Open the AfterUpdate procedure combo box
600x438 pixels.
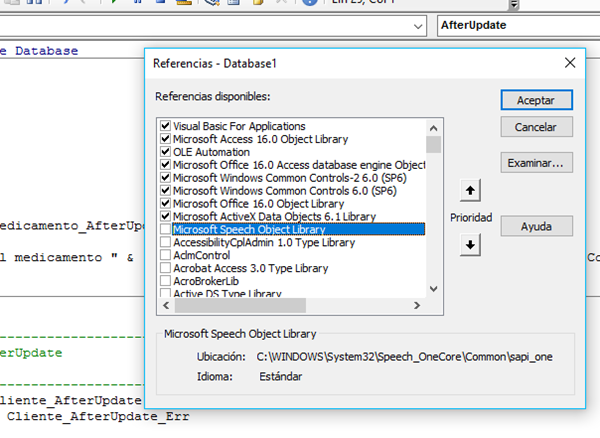518,26
